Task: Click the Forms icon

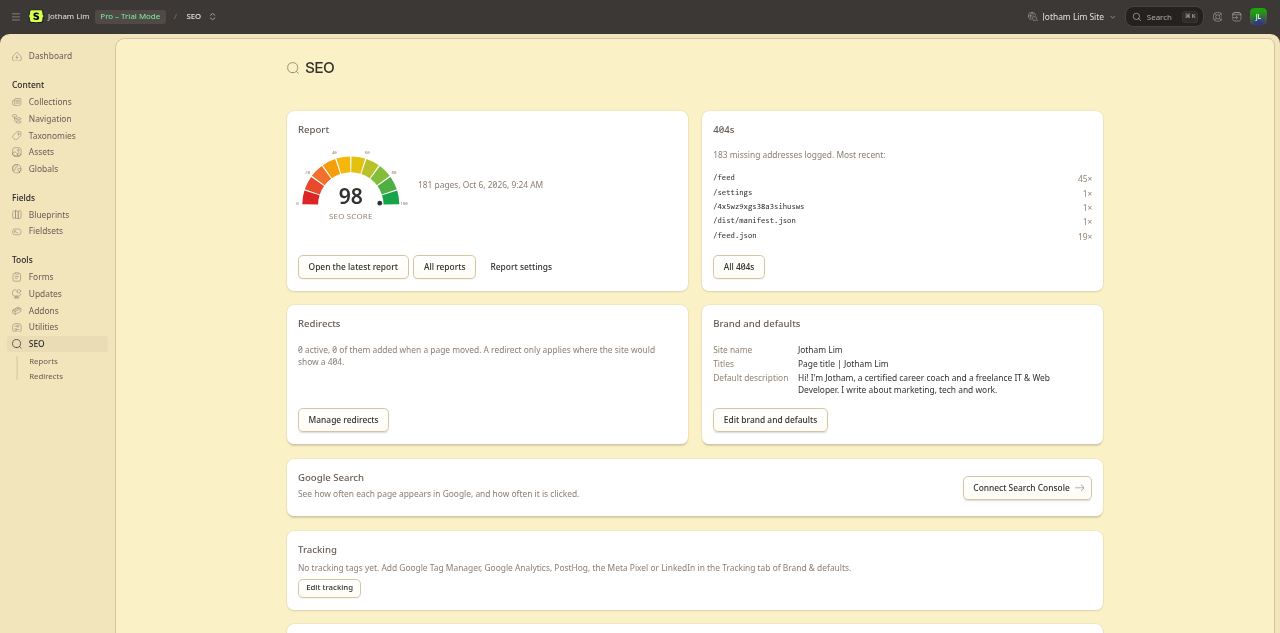Action: [17, 277]
